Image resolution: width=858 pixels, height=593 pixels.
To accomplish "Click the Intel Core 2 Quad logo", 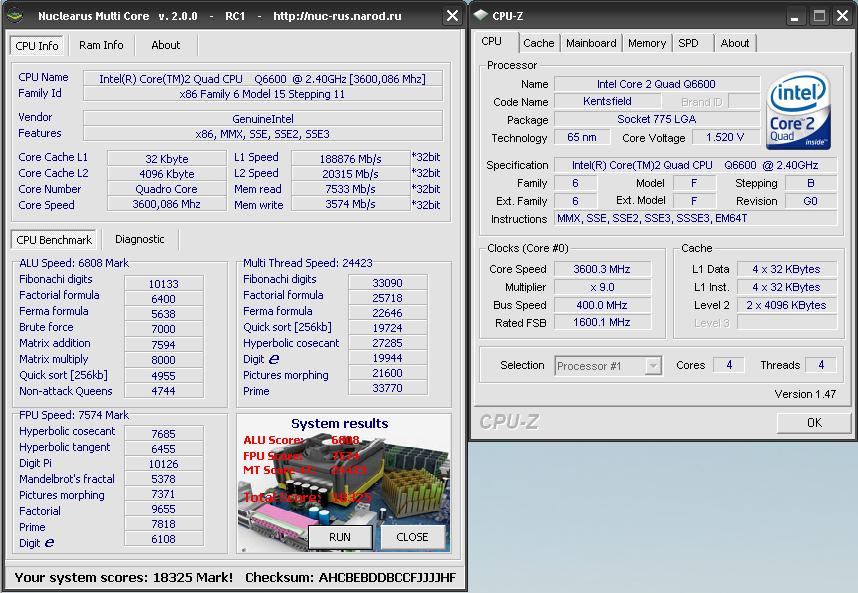I will [x=799, y=111].
